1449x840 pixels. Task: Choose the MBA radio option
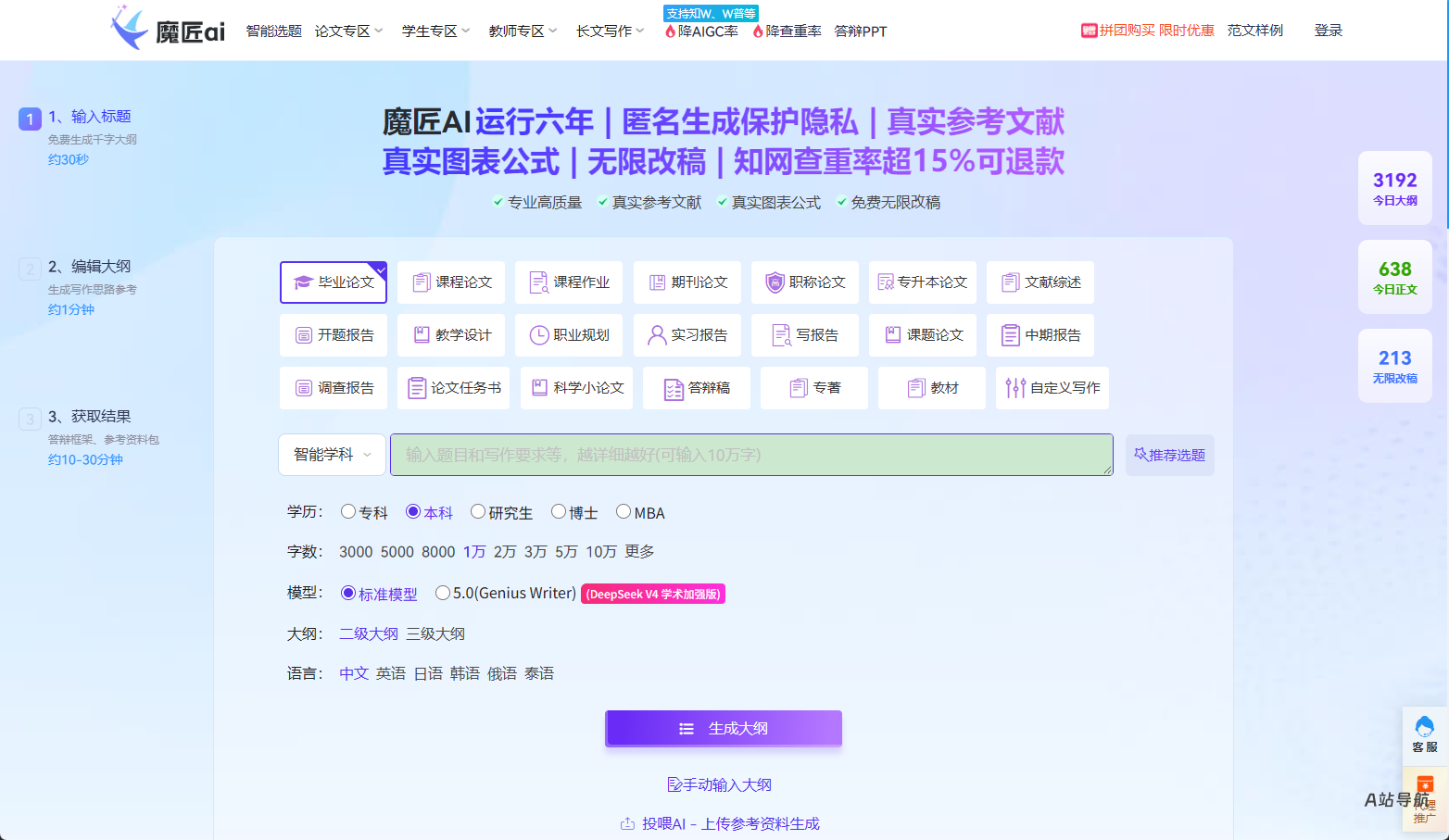pos(624,511)
